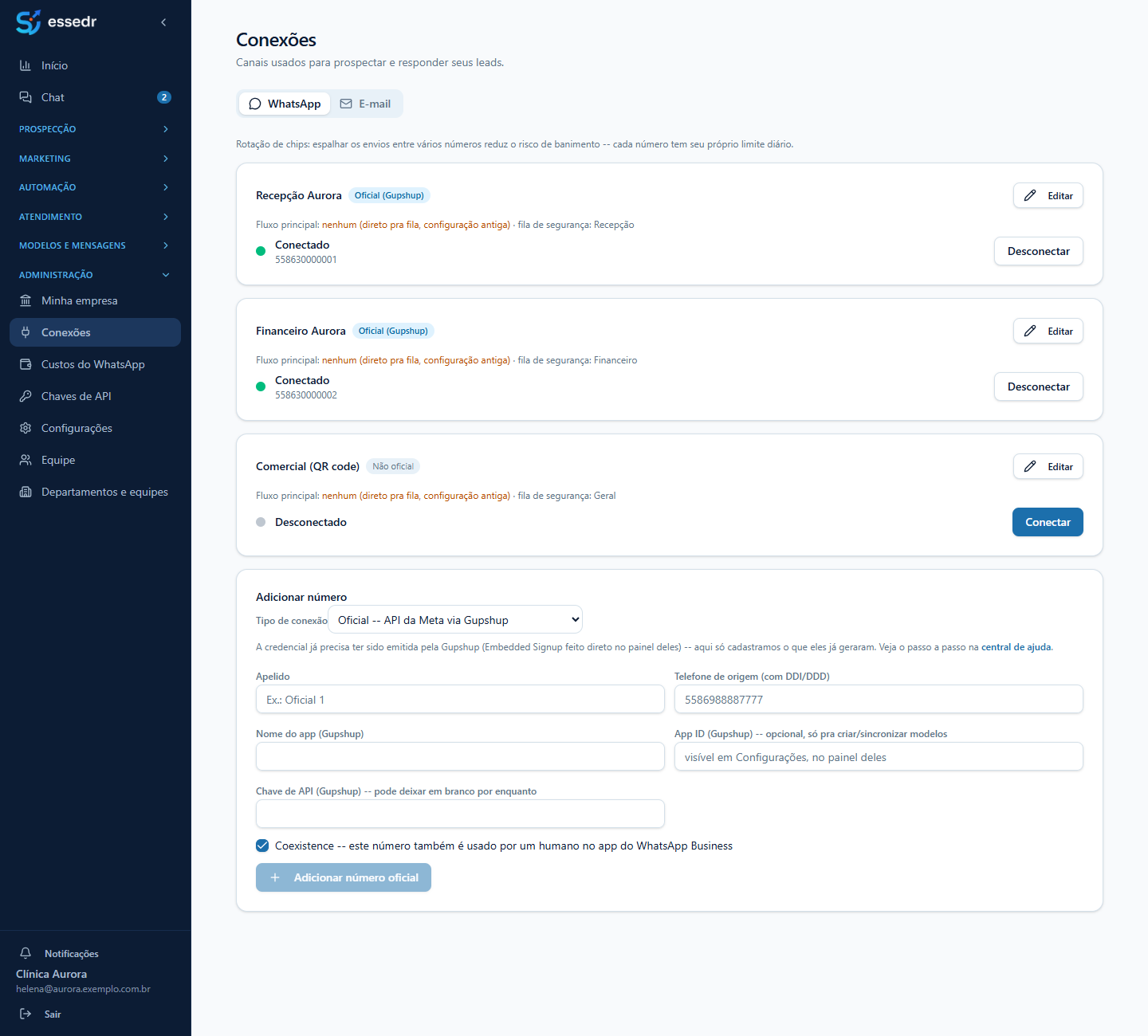Image resolution: width=1148 pixels, height=1036 pixels.
Task: Collapse the Administração section
Action: [x=95, y=275]
